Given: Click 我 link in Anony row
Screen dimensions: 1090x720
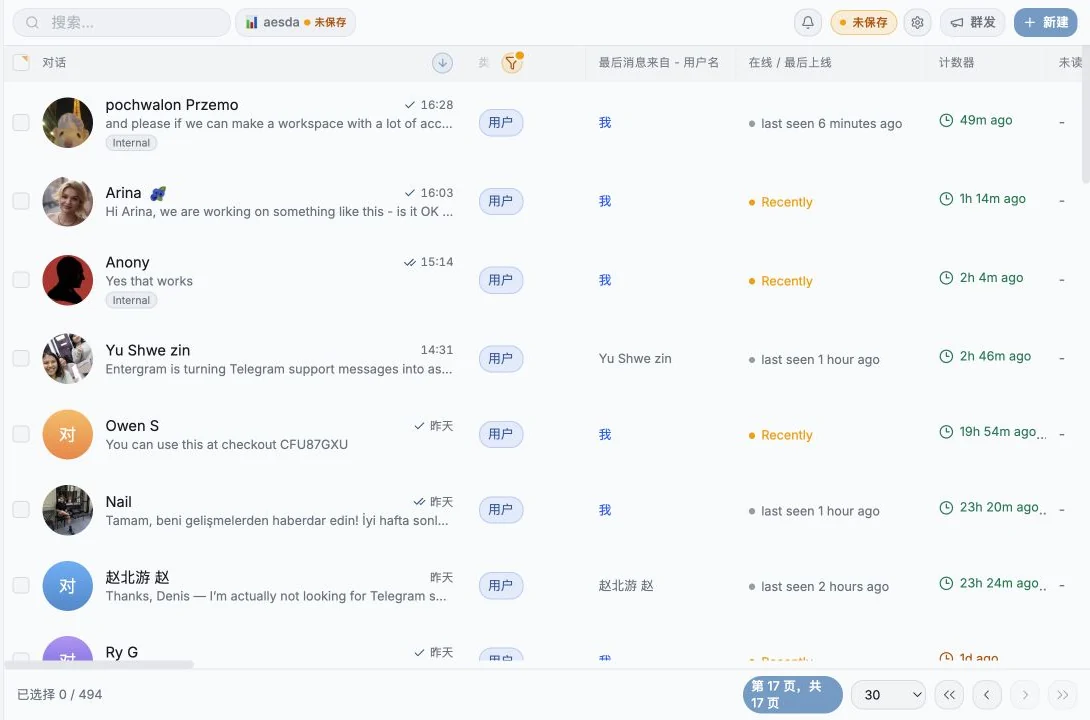Looking at the screenshot, I should click(605, 280).
